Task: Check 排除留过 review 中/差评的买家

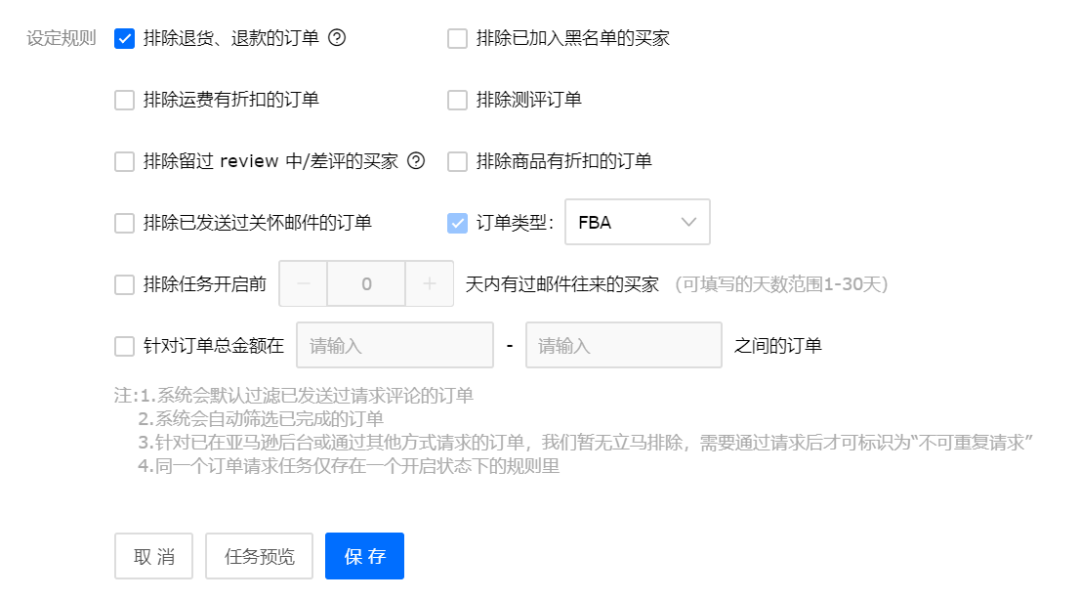Action: coord(124,160)
